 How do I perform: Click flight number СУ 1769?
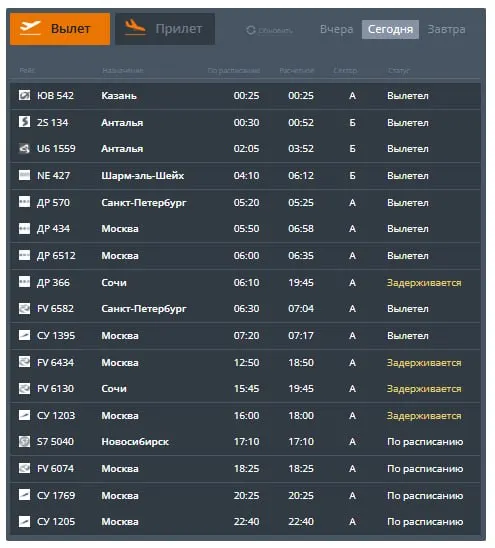pyautogui.click(x=56, y=496)
